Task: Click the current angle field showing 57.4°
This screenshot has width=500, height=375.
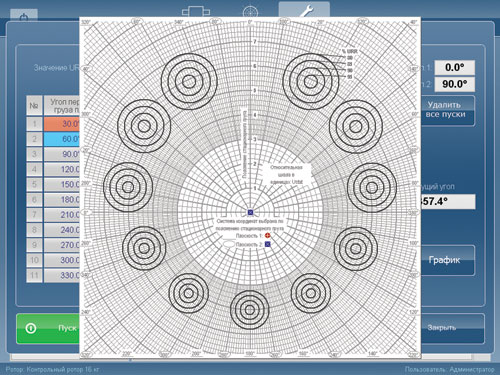Action: (448, 202)
